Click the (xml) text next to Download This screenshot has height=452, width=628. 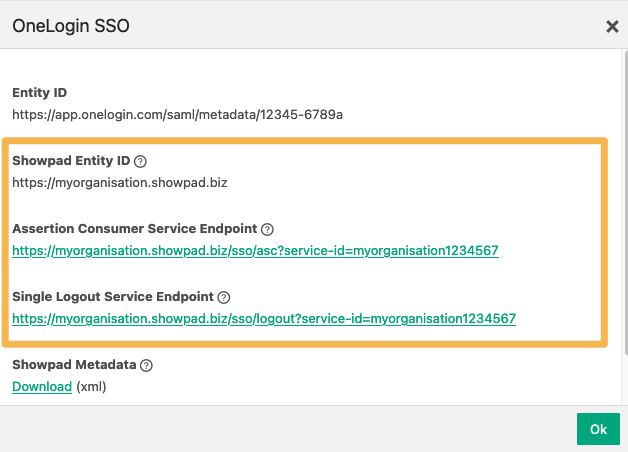coord(91,387)
